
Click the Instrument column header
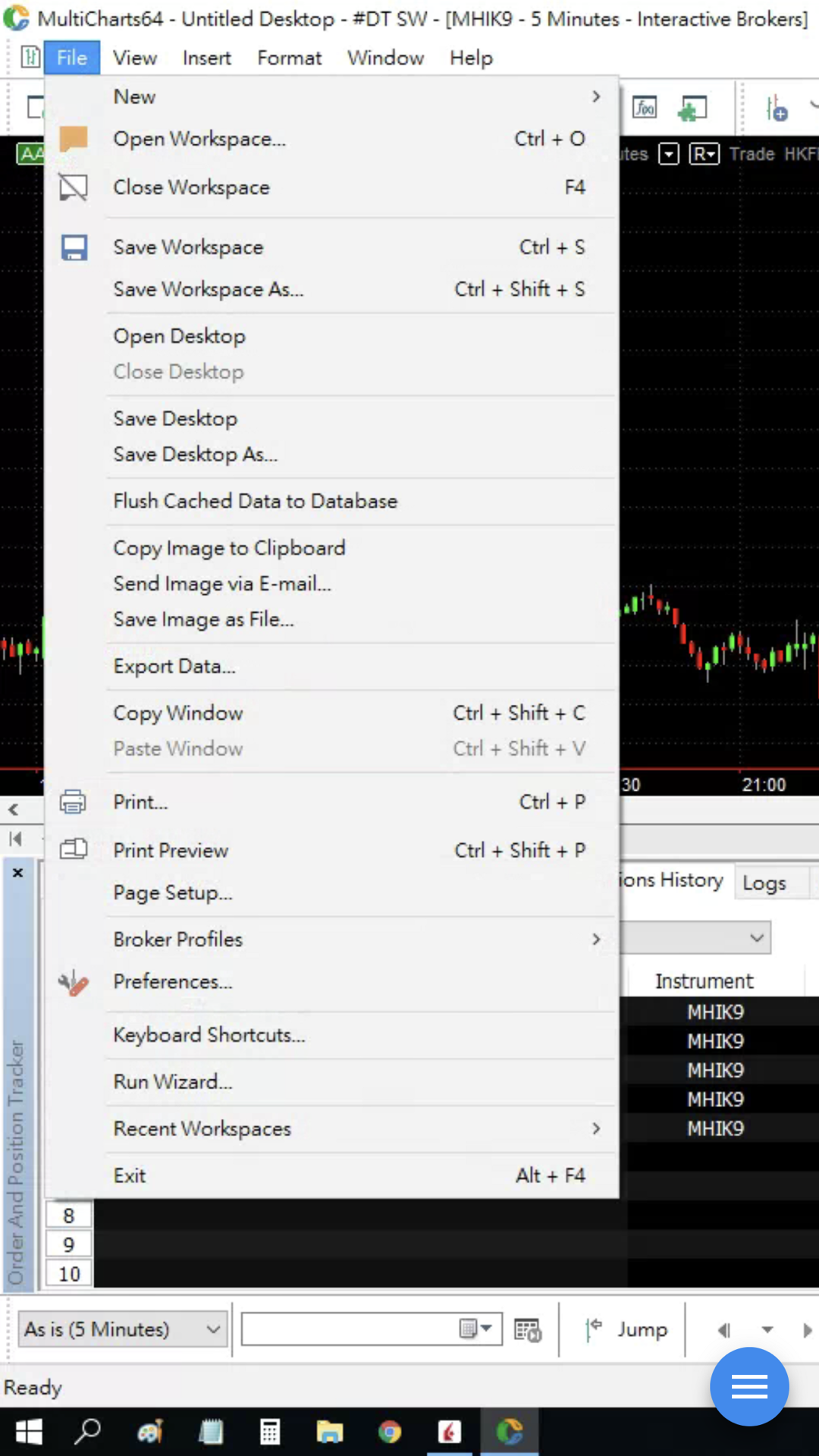pos(704,981)
